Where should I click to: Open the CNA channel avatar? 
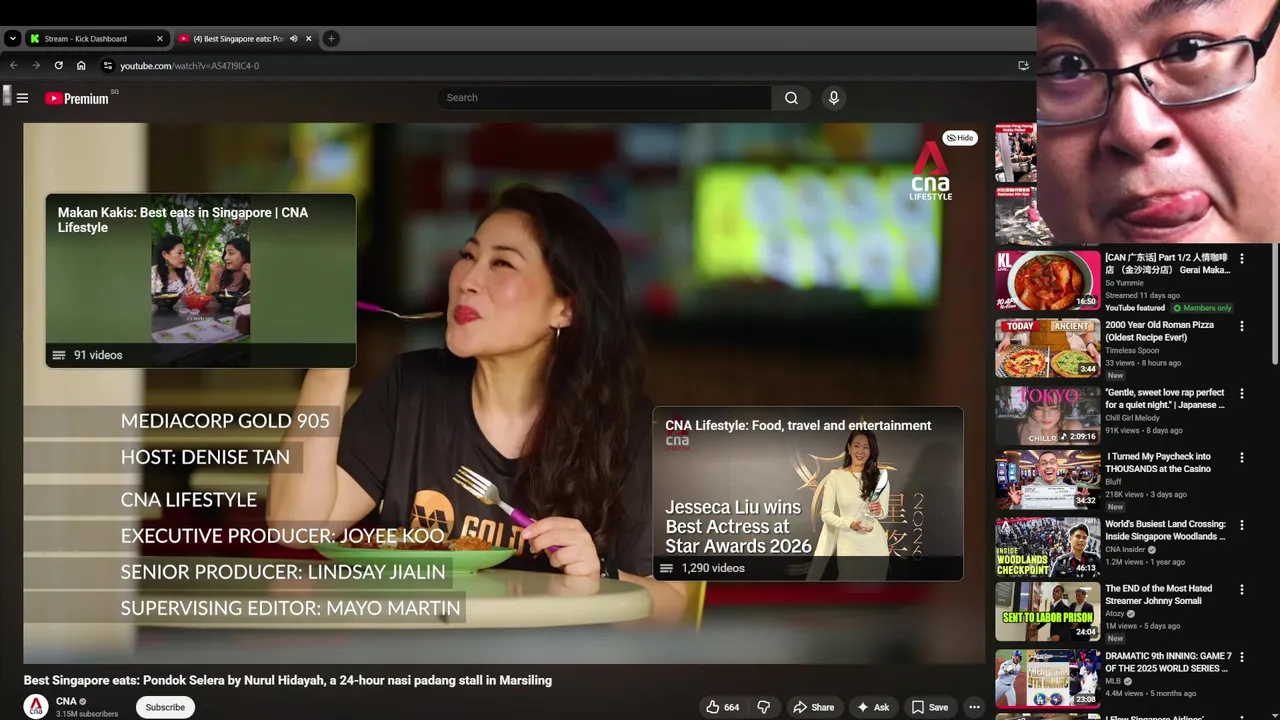[x=36, y=706]
